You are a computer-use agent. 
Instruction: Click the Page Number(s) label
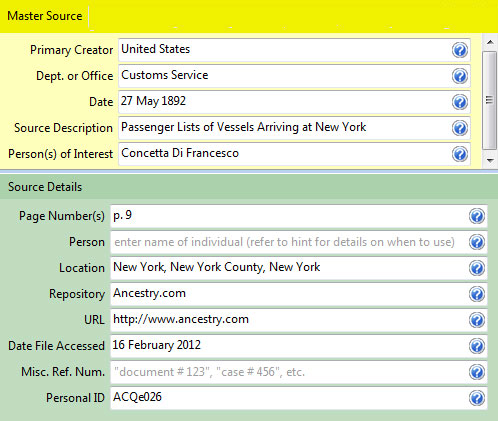[x=62, y=216]
